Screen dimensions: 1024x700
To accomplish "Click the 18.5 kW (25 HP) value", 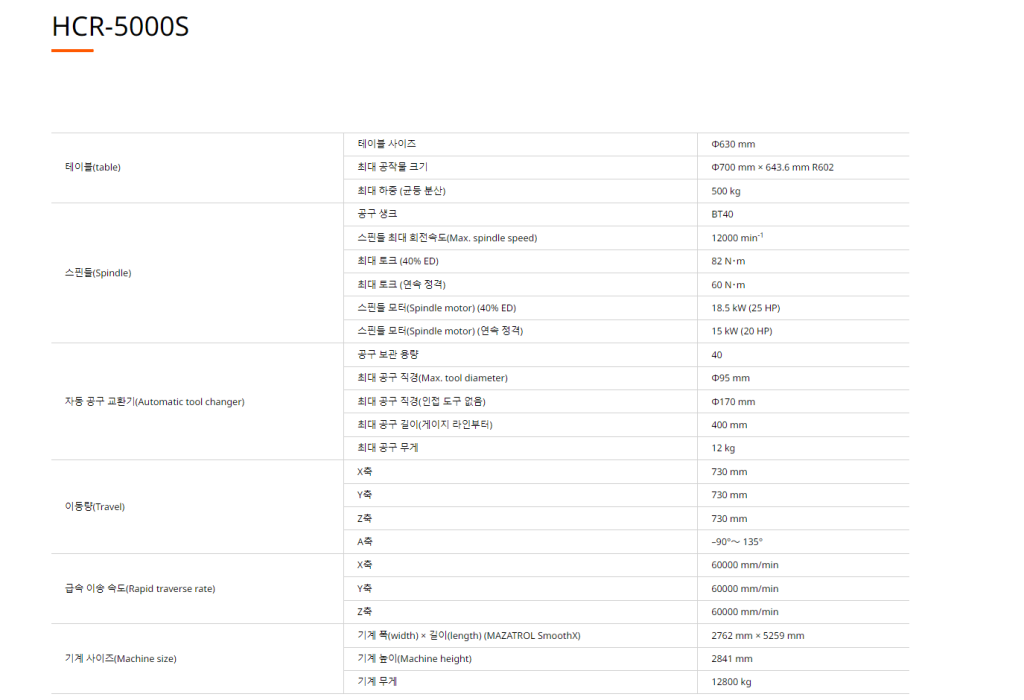I will point(741,308).
